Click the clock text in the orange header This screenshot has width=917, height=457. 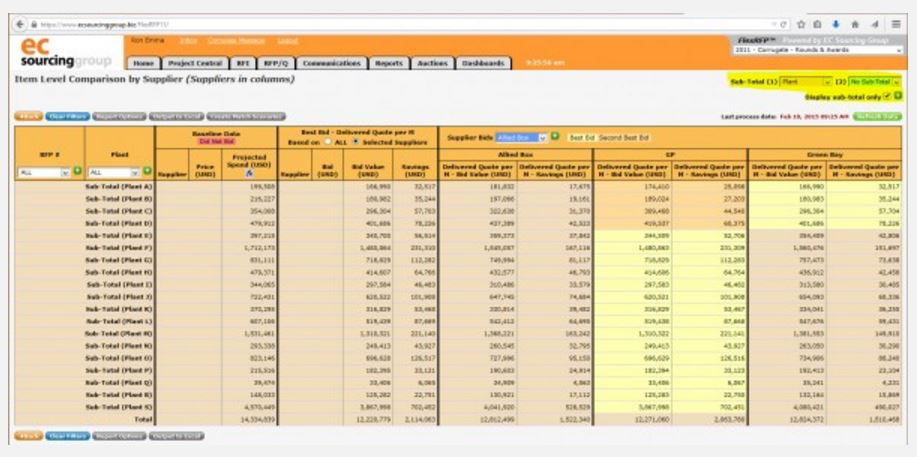click(545, 63)
